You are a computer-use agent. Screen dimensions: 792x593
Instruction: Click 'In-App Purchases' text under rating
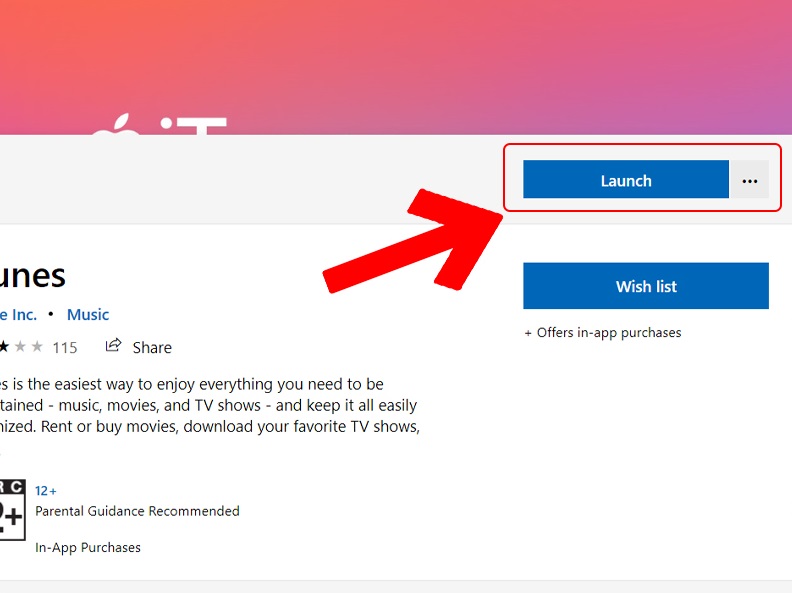88,548
